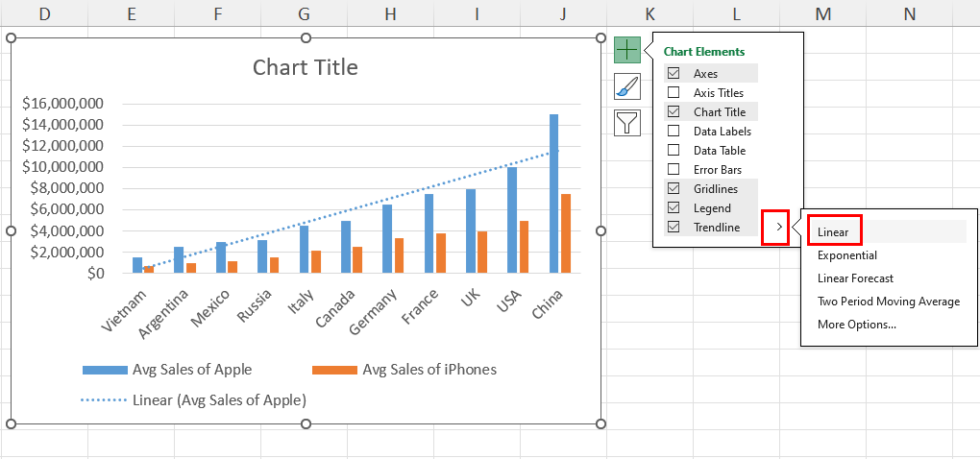Open More Options for trendline

point(856,324)
